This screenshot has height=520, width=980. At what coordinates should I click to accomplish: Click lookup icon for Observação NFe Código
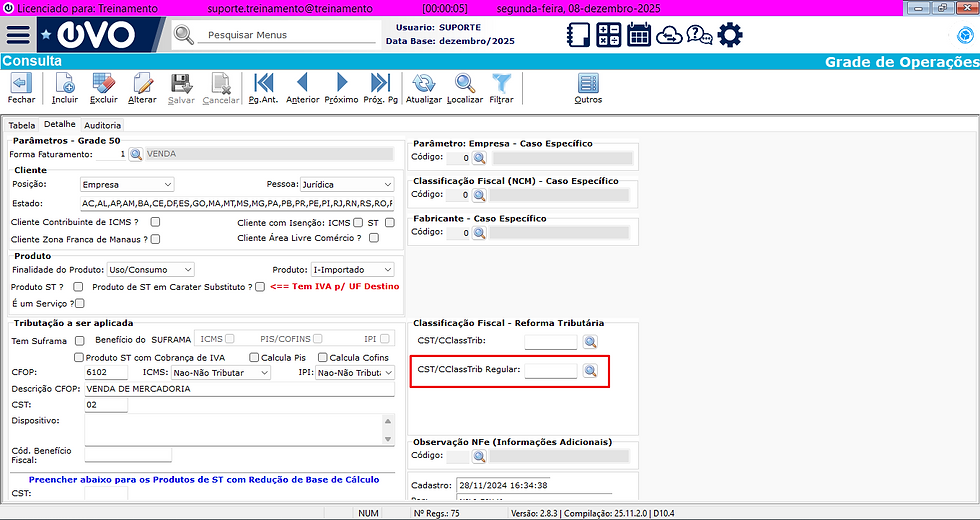pos(479,456)
